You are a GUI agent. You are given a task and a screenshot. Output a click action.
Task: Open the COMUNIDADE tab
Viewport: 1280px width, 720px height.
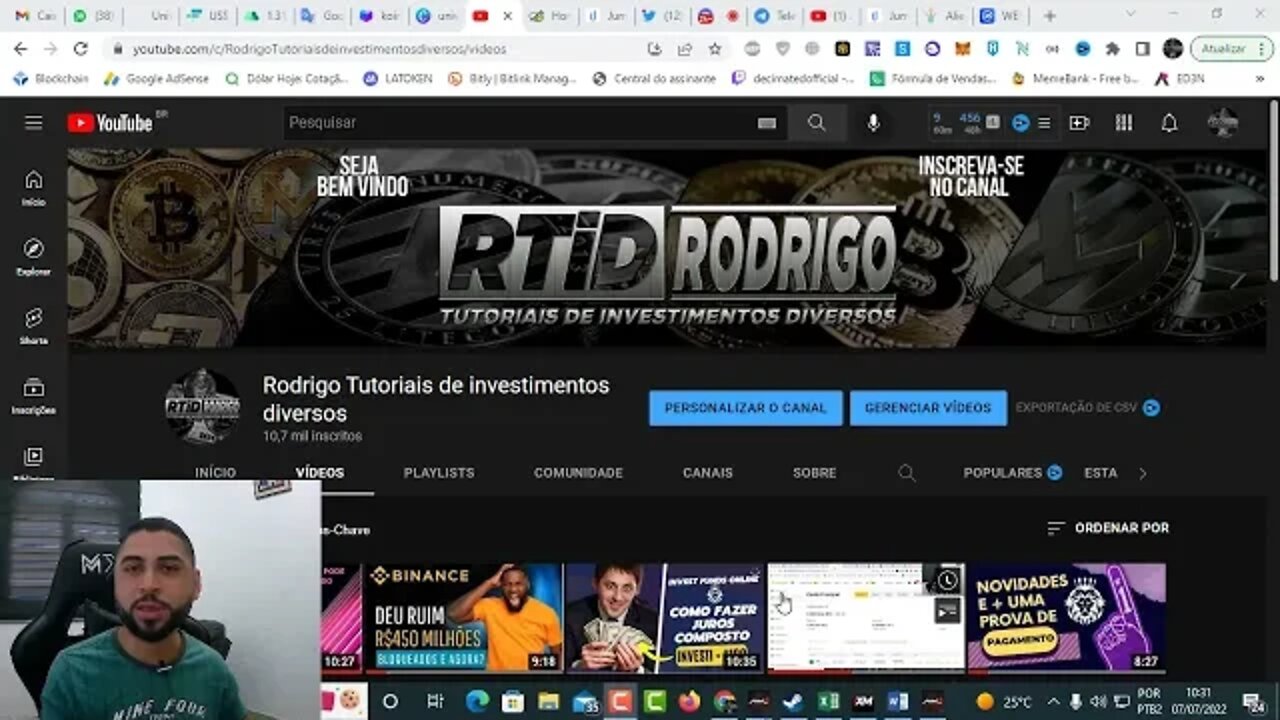click(578, 473)
